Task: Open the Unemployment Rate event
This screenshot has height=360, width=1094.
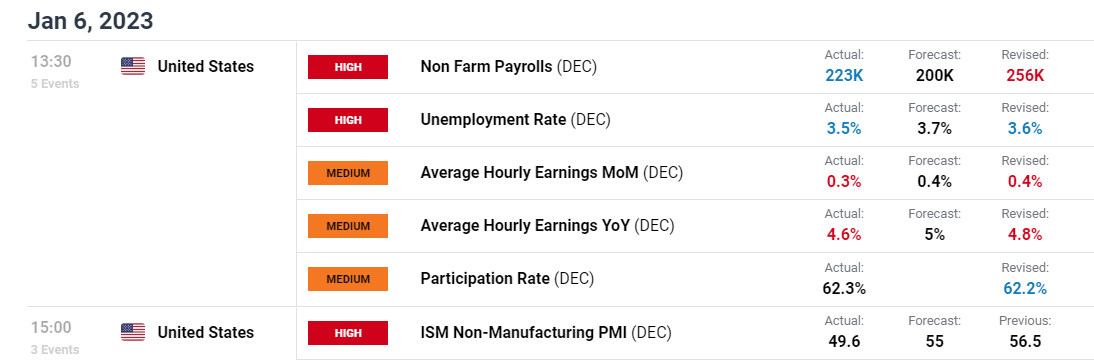Action: coord(516,120)
